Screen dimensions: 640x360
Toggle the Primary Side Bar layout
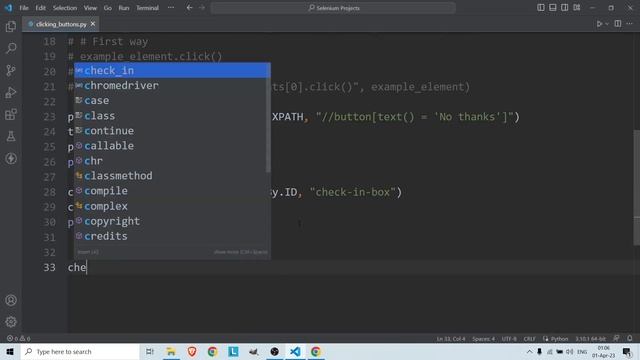[541, 8]
